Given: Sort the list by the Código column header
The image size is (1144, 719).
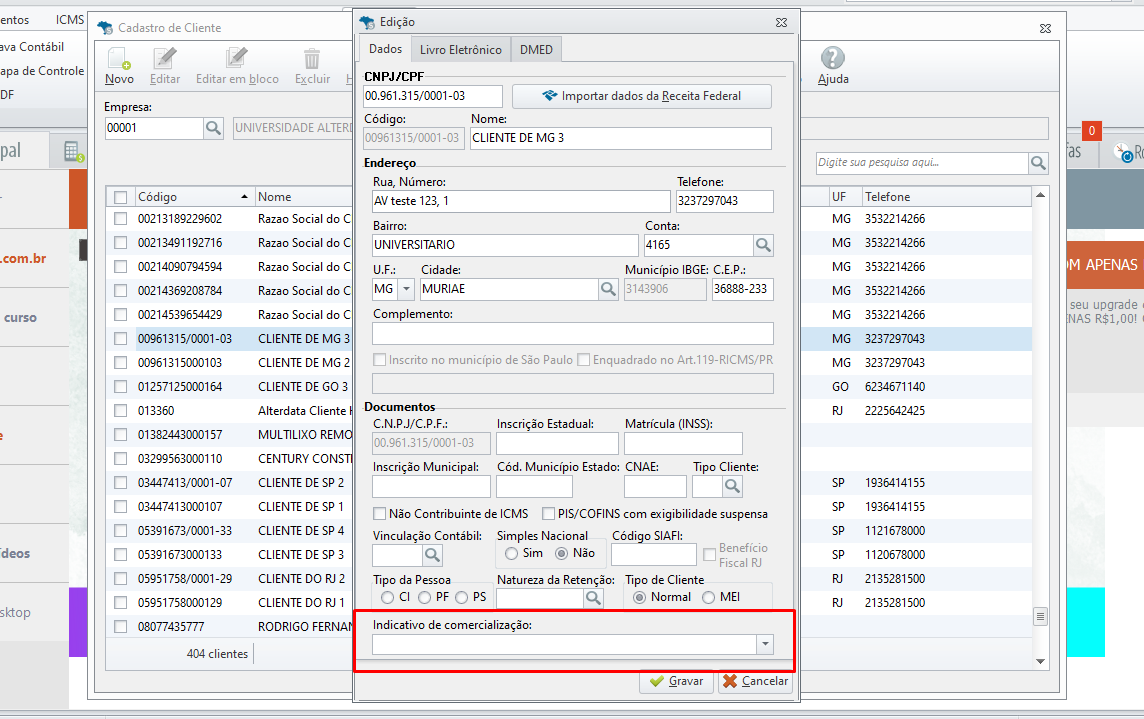Looking at the screenshot, I should click(x=190, y=197).
